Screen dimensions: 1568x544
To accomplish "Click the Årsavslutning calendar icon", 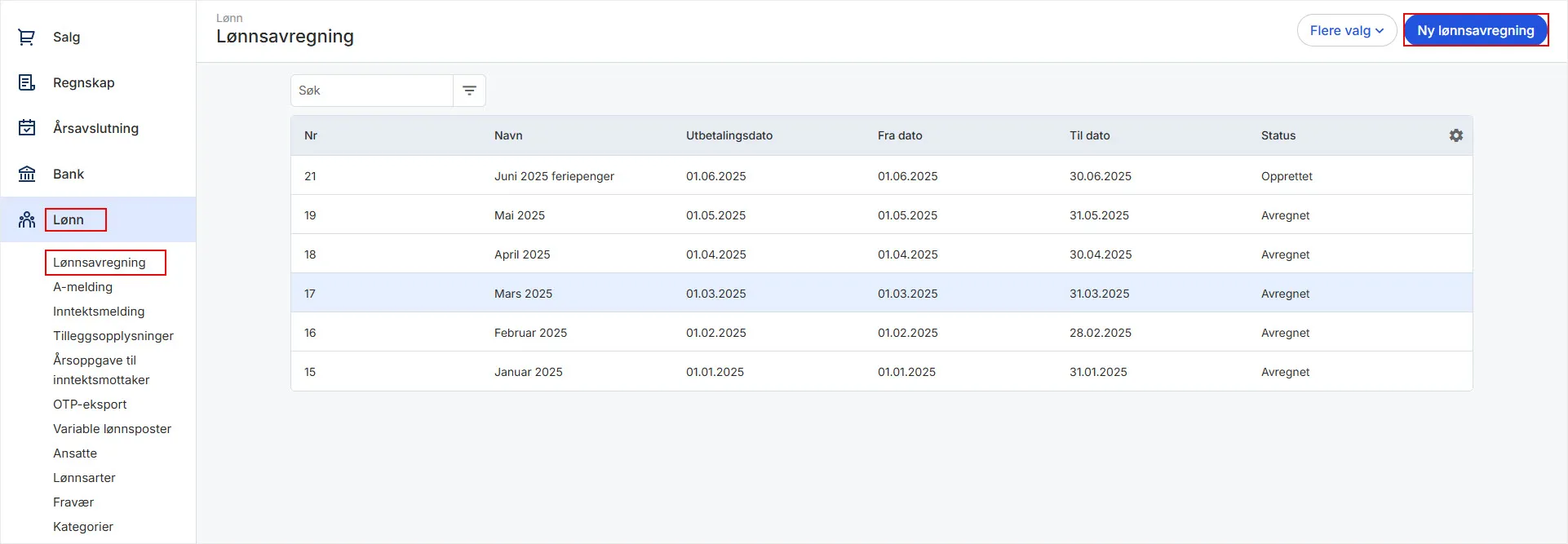I will pos(27,128).
